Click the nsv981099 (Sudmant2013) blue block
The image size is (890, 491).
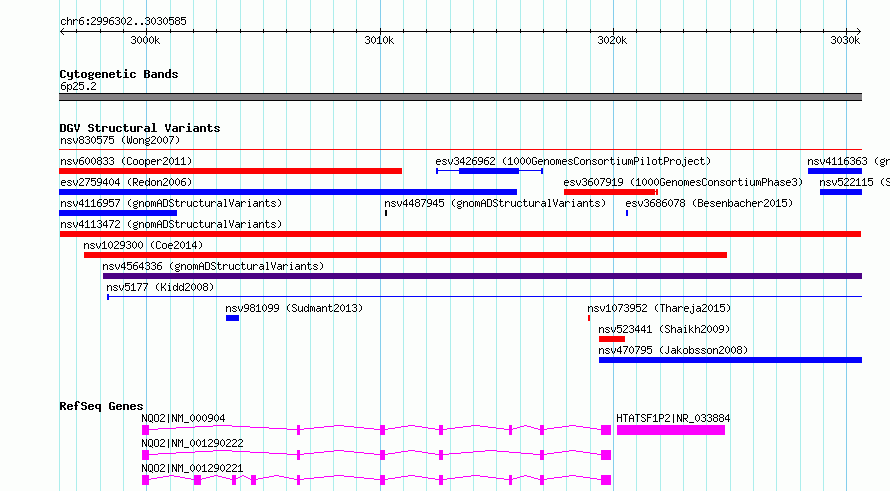pos(232,318)
